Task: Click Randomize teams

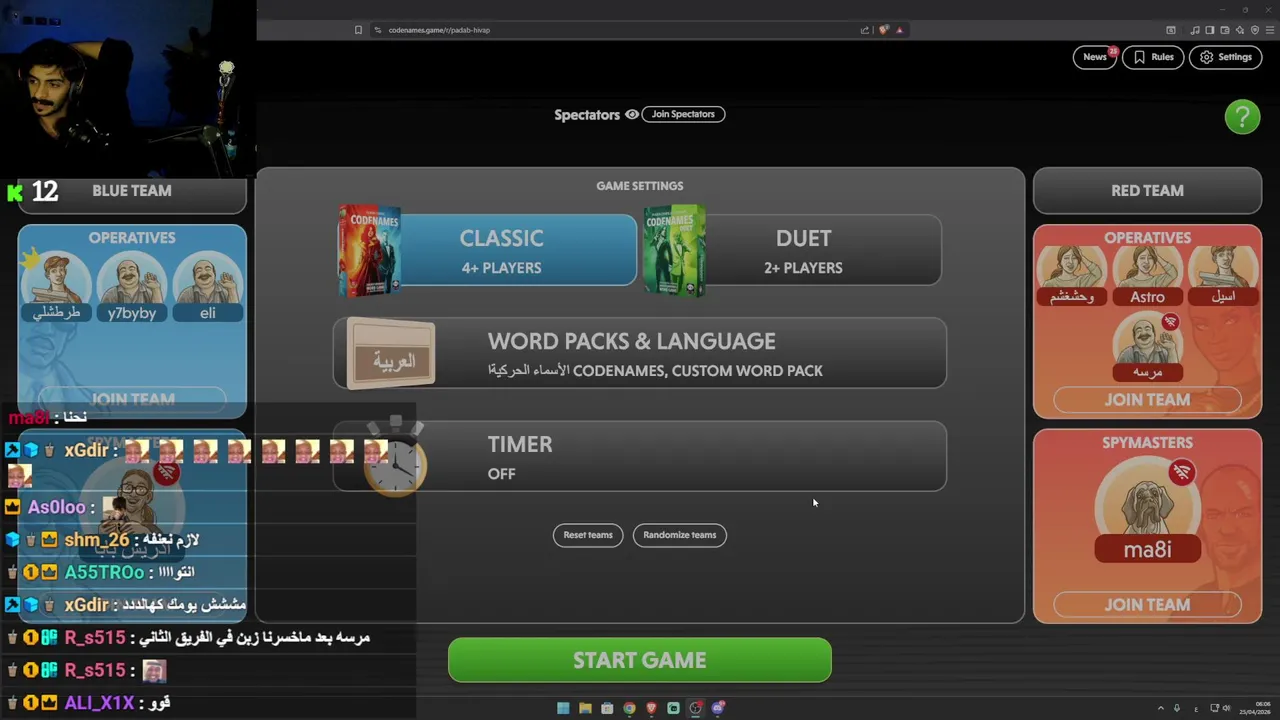Action: pos(680,535)
